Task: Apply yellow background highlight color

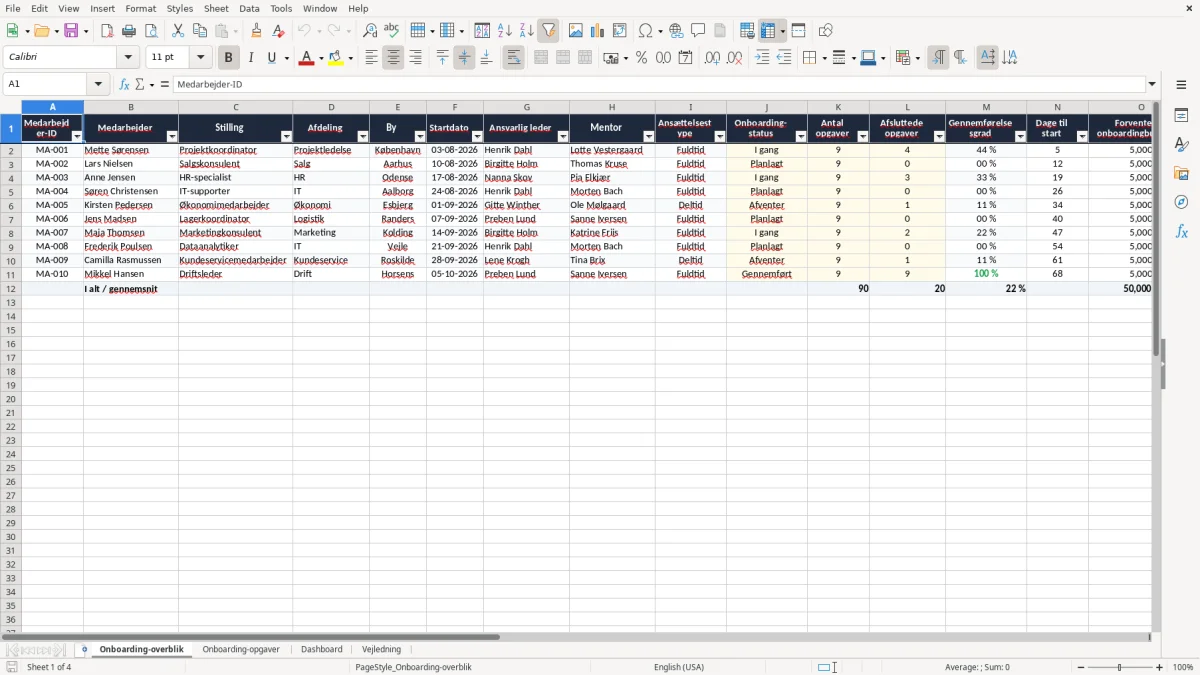Action: (x=336, y=58)
